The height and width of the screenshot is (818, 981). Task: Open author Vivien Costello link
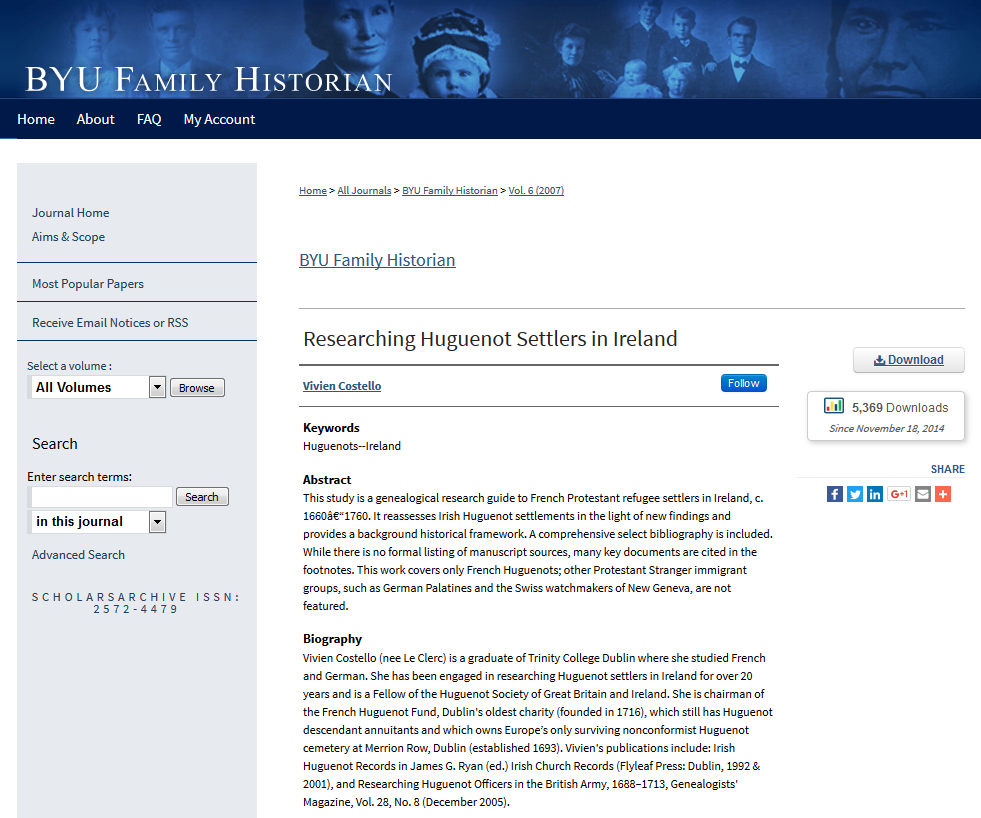click(342, 386)
